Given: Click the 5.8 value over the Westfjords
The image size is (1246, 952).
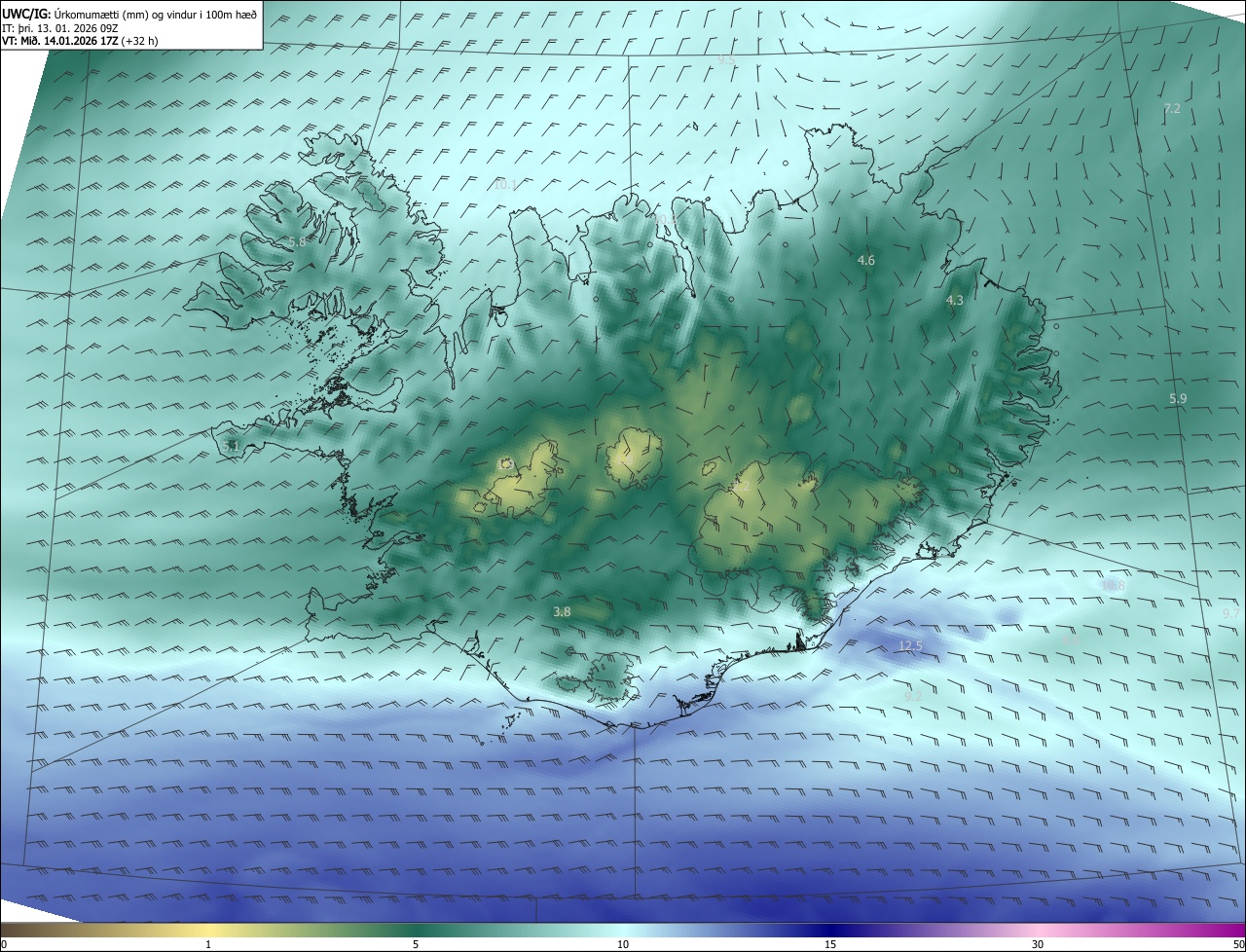Looking at the screenshot, I should pyautogui.click(x=297, y=241).
